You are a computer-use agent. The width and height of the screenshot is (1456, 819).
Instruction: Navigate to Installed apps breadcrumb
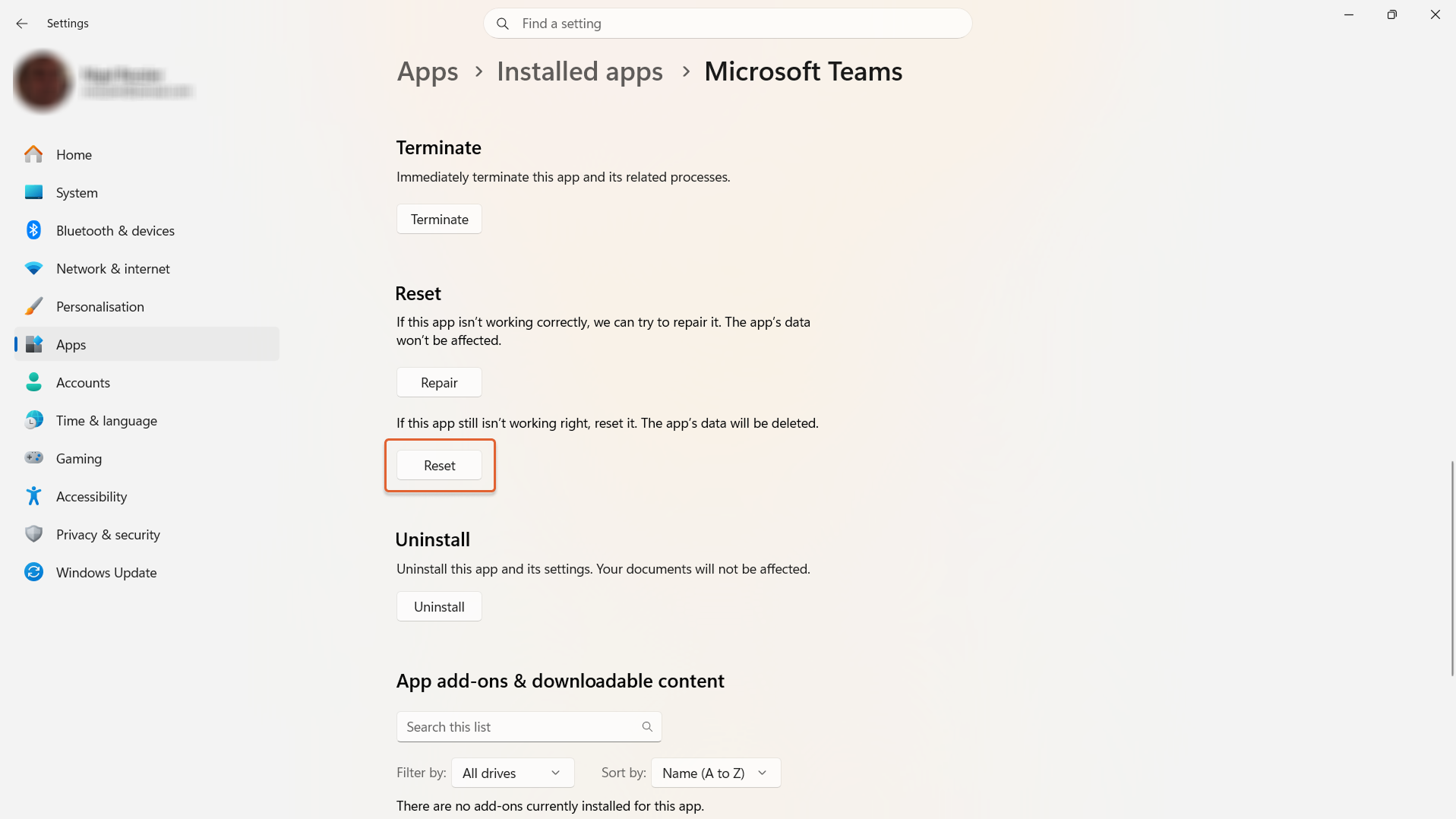click(580, 71)
